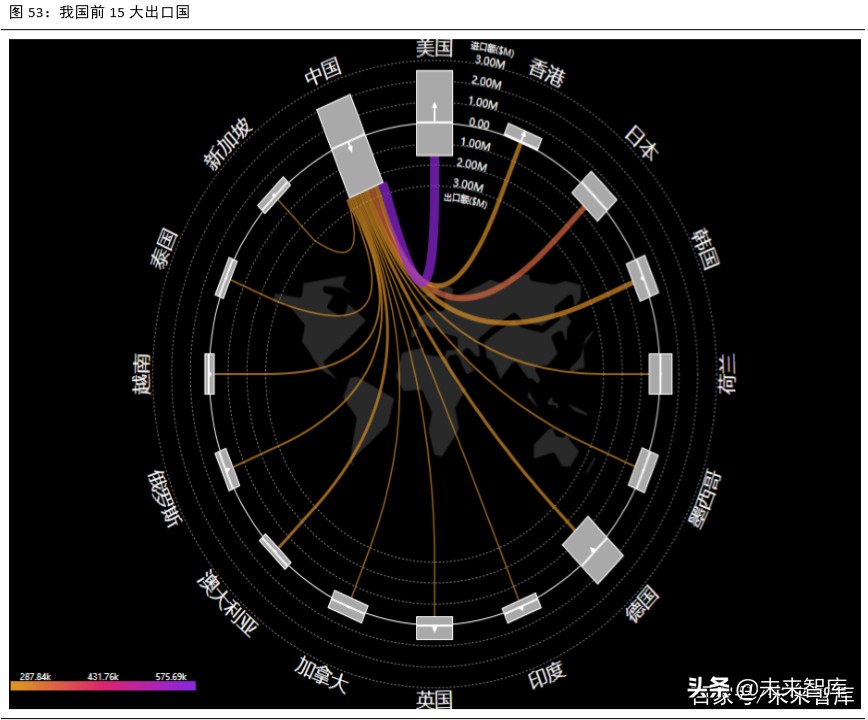Click the 美国 gray bar node
This screenshot has width=868, height=720.
click(x=434, y=113)
